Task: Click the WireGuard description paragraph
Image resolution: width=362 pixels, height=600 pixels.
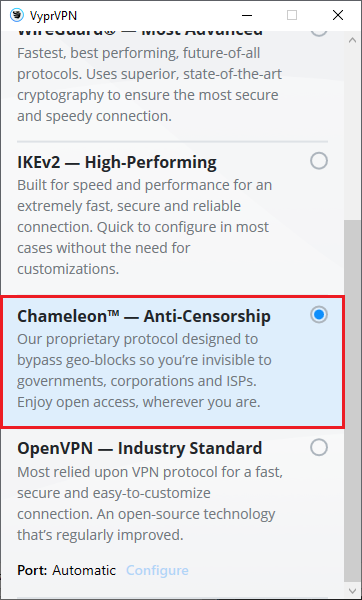Action: point(150,85)
